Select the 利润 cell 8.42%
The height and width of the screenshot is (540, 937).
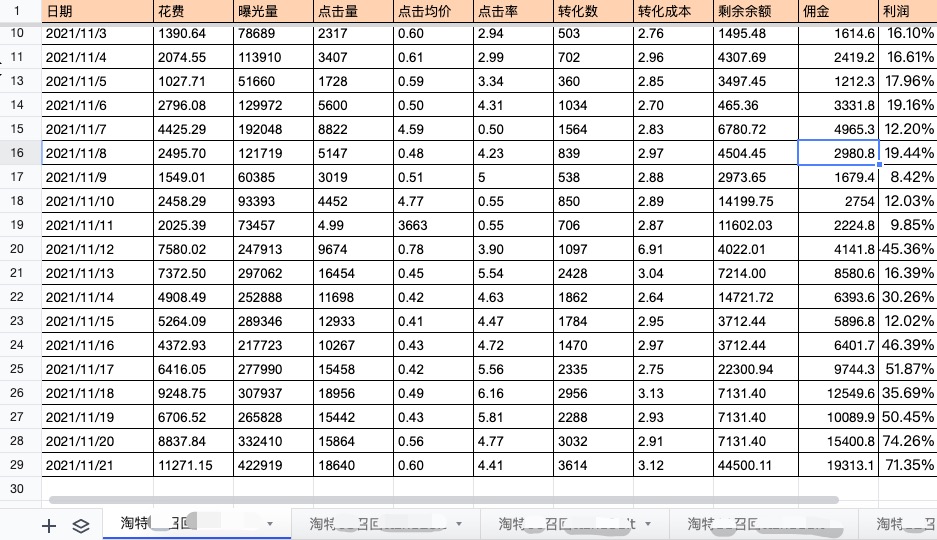point(908,177)
